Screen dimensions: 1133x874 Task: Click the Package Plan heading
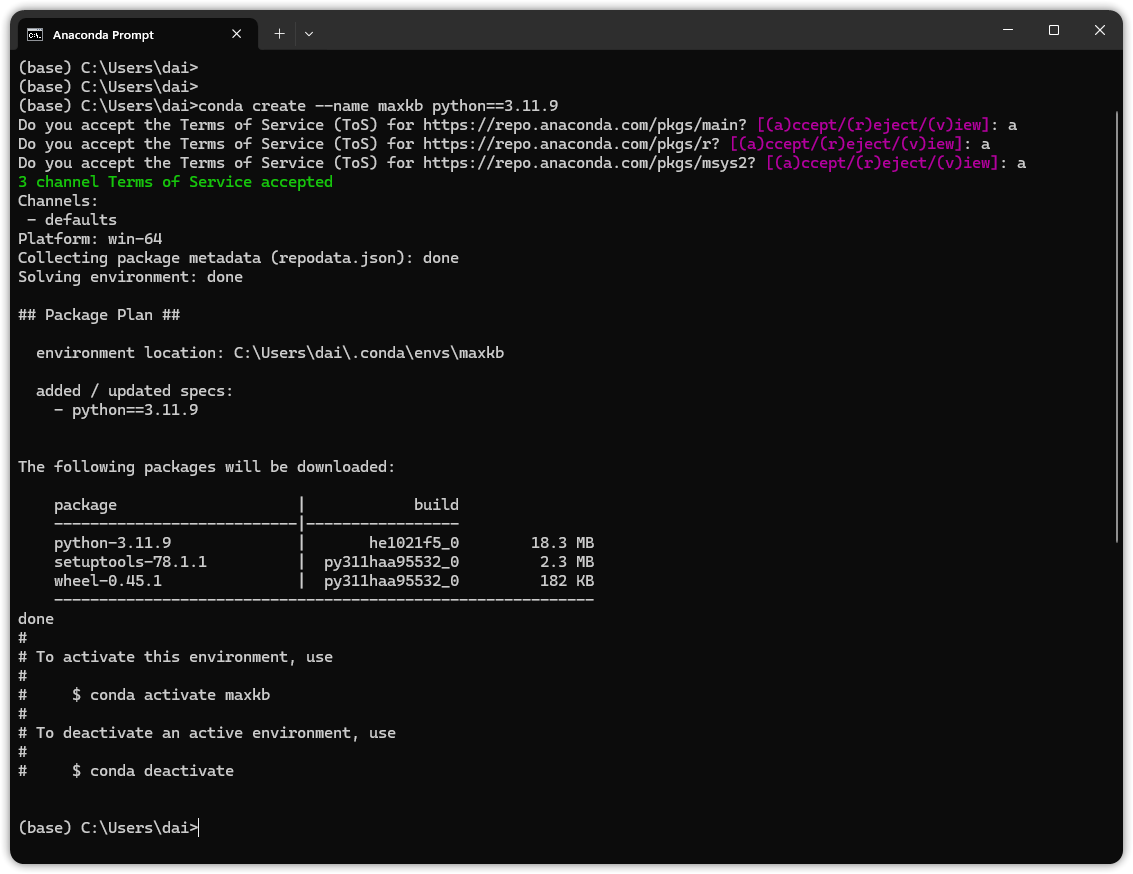point(96,314)
